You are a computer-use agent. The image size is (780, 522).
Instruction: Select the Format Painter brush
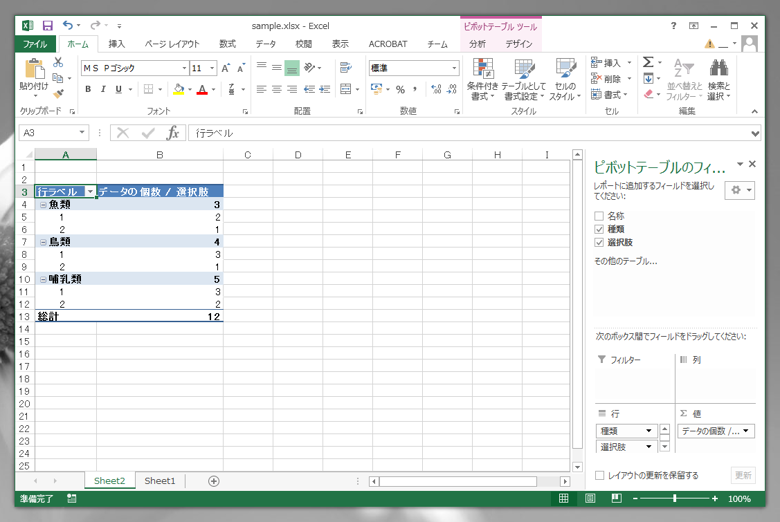(x=58, y=93)
